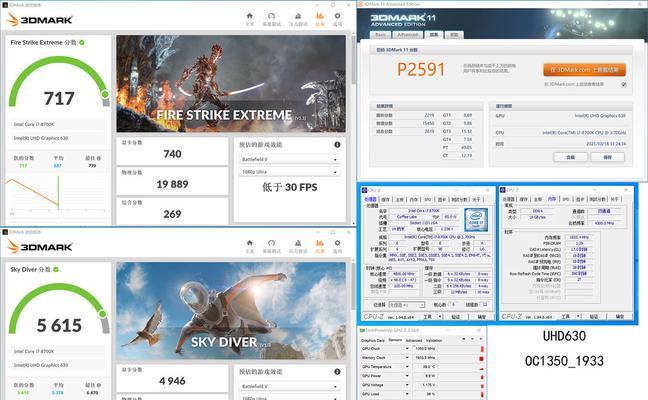Click the right button below the 3DMark 11 run details
648x400 pixels.
(608, 157)
